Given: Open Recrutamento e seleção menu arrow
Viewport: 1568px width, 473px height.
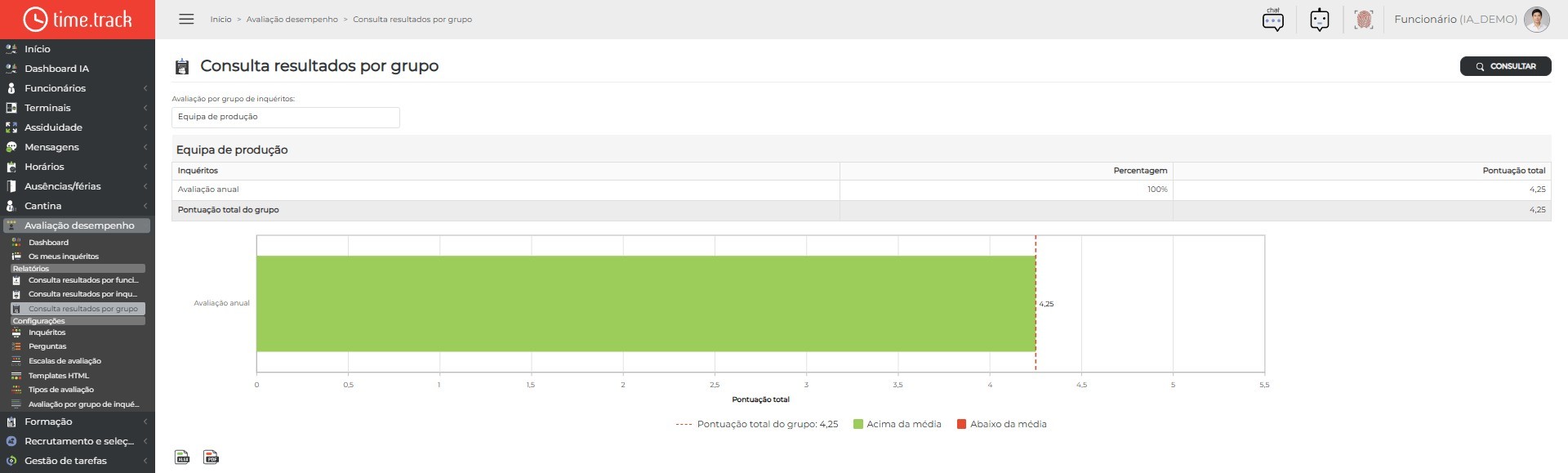Looking at the screenshot, I should (x=145, y=441).
